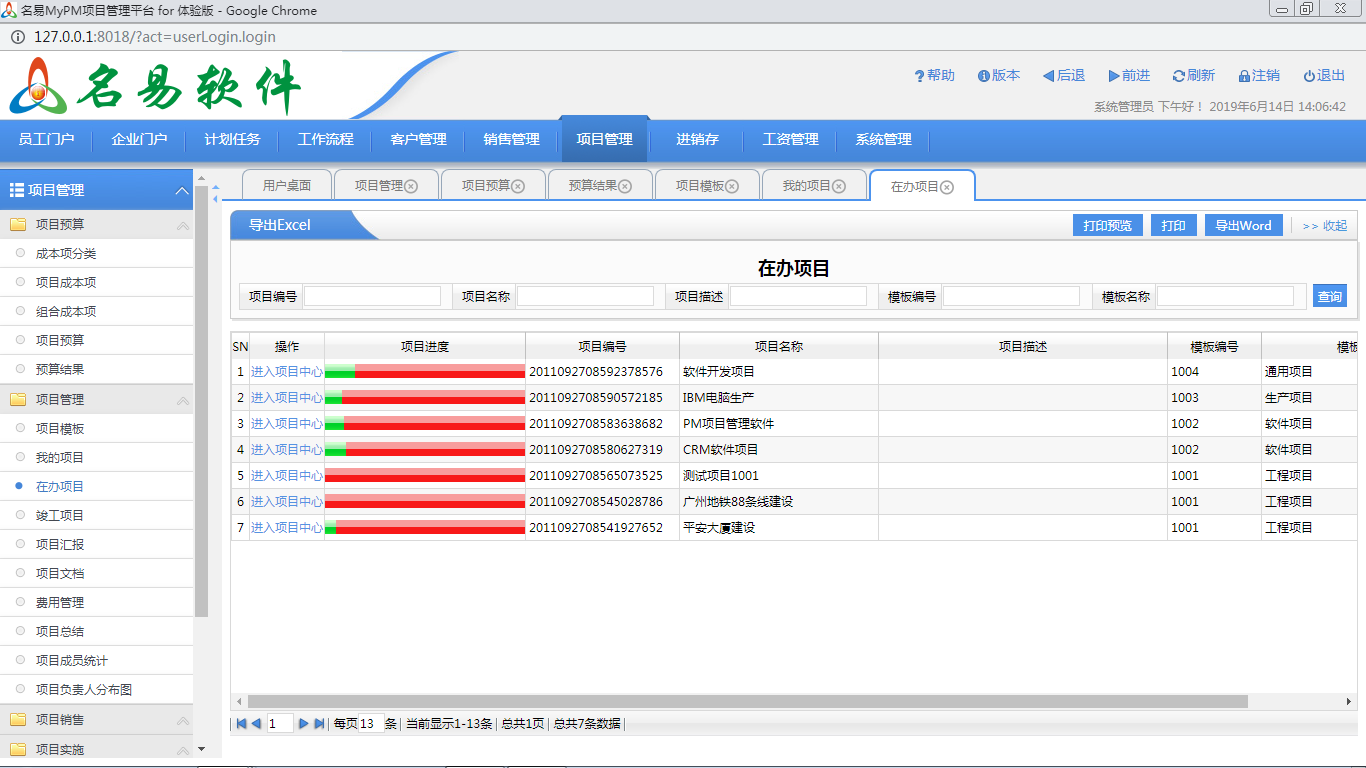The image size is (1366, 768).
Task: Collapse the 项目预算 folder section
Action: click(x=183, y=225)
